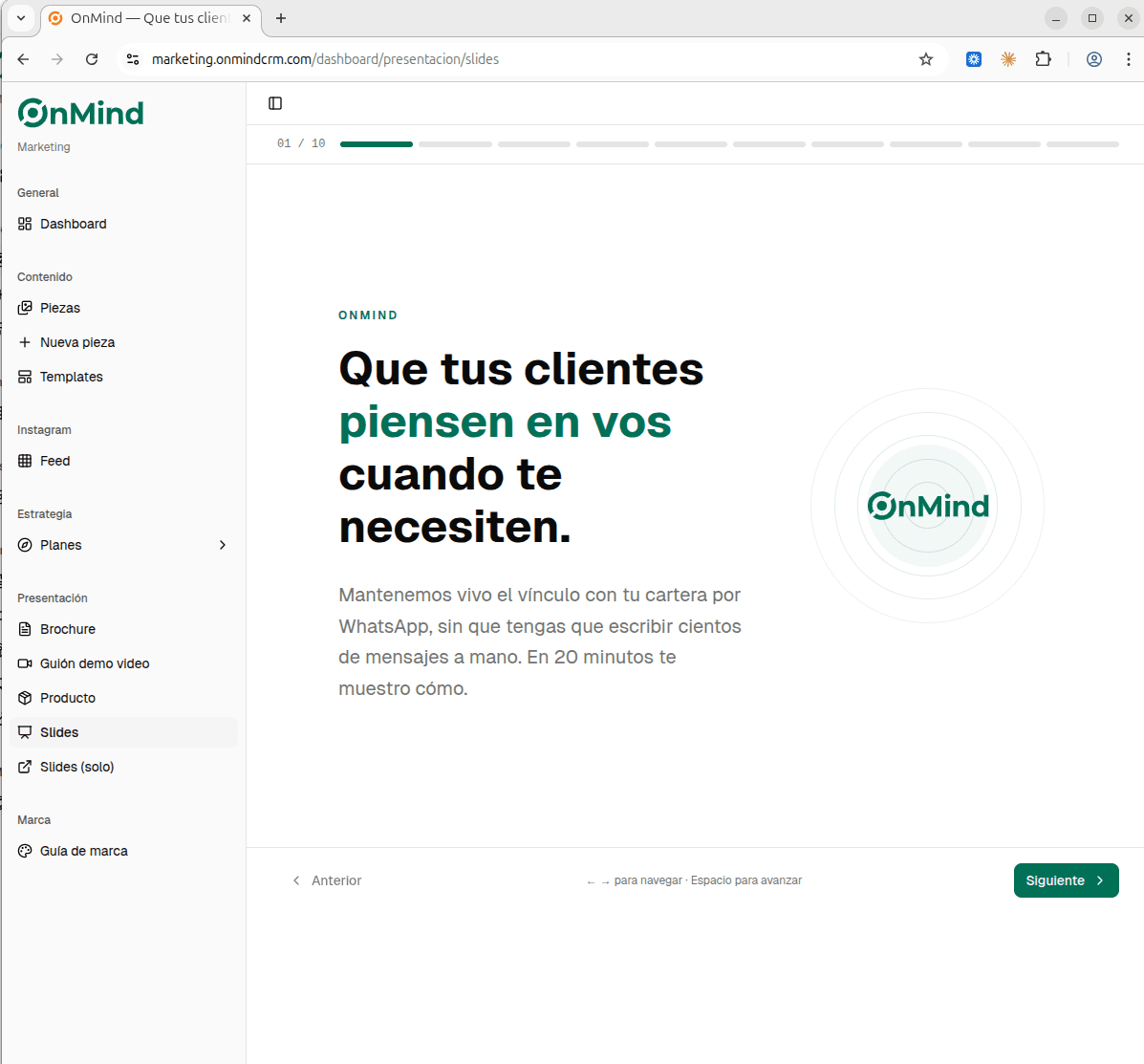
Task: Click the Planes compass icon
Action: pyautogui.click(x=25, y=545)
